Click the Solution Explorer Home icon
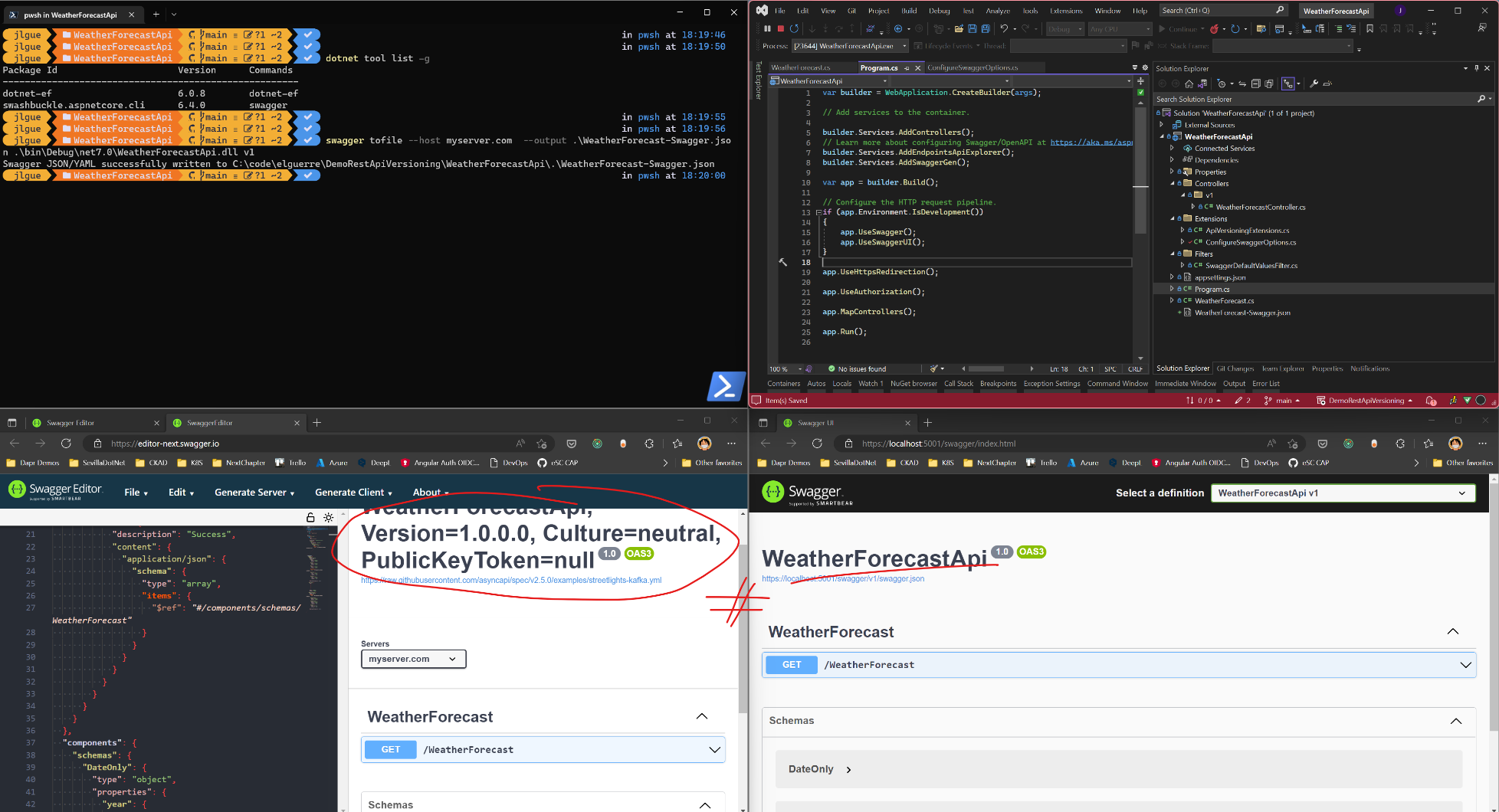 coord(1189,83)
